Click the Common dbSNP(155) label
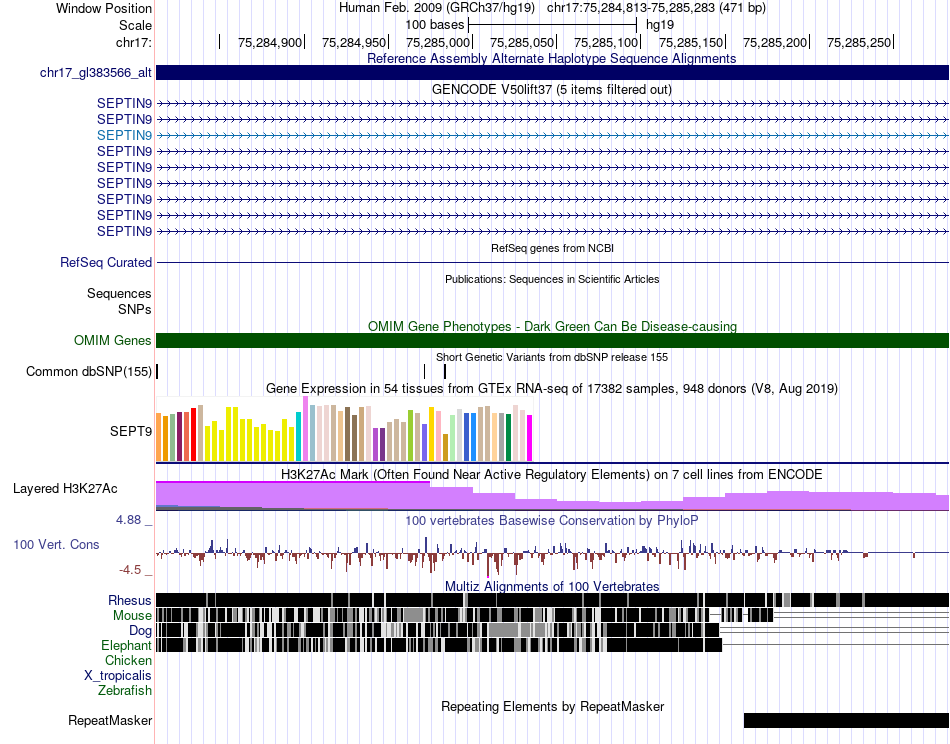The height and width of the screenshot is (744, 950). click(88, 371)
